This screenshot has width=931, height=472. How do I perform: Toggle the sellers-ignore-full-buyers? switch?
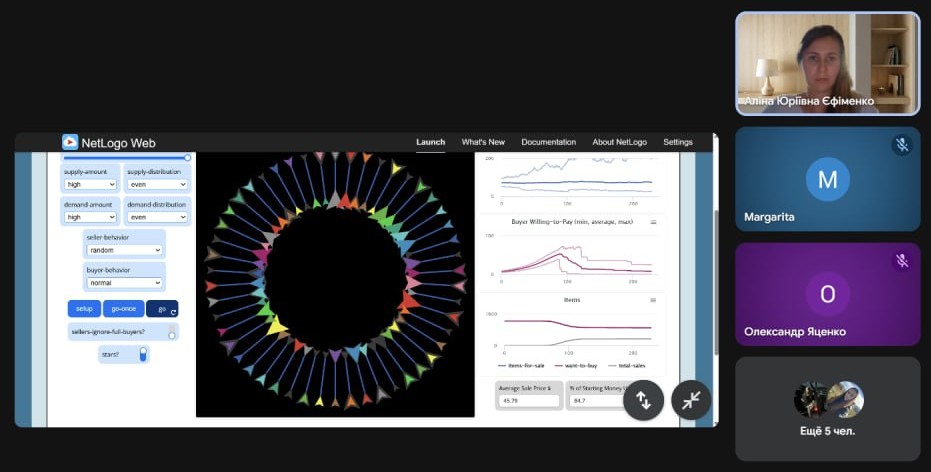click(172, 331)
